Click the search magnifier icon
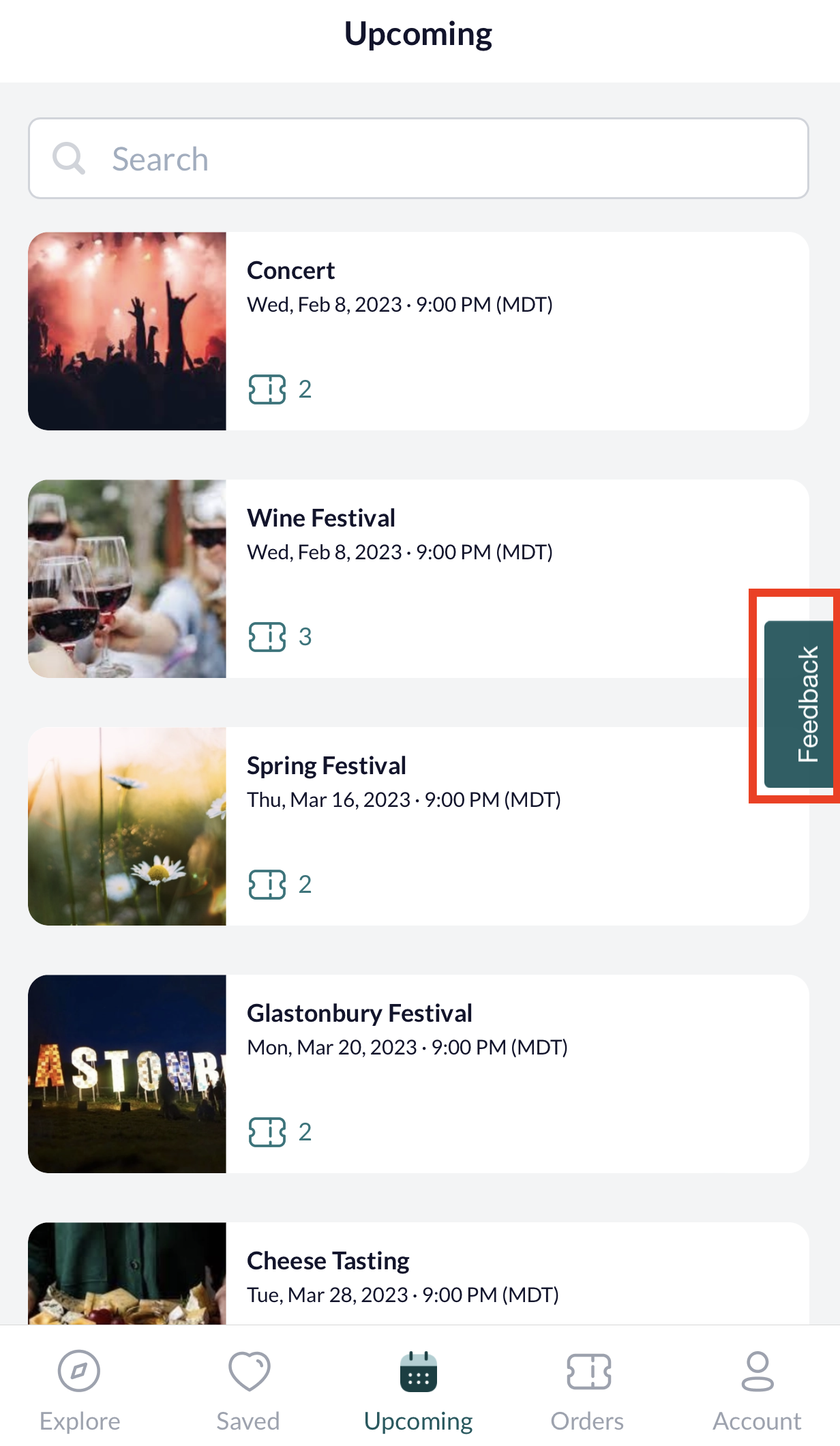This screenshot has height=1446, width=840. click(x=68, y=159)
